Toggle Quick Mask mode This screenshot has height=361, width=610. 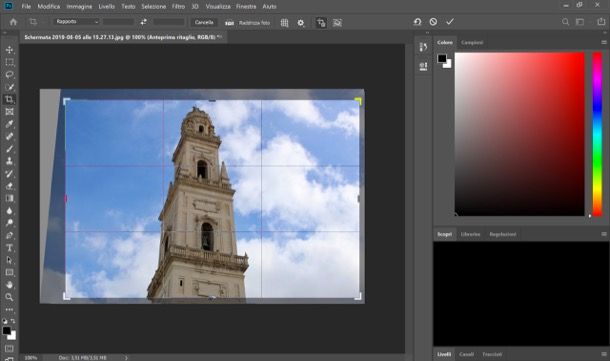point(9,349)
